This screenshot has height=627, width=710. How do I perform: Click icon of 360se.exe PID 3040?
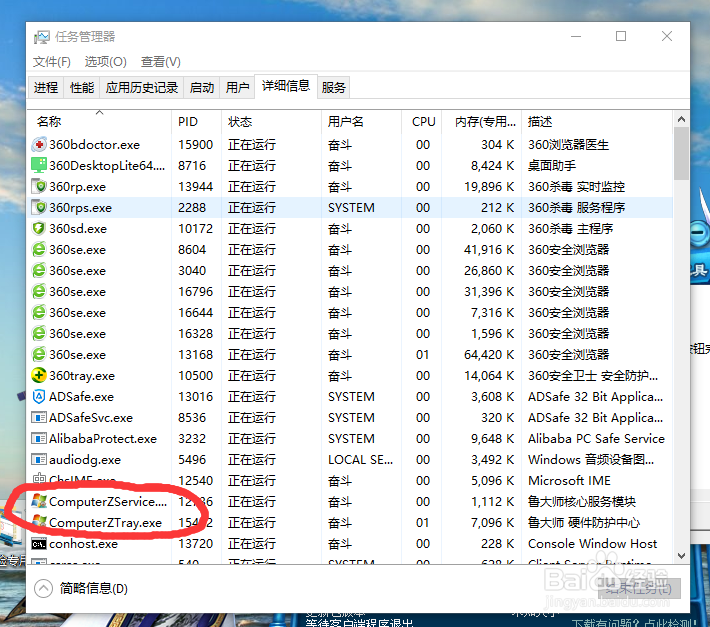click(39, 271)
